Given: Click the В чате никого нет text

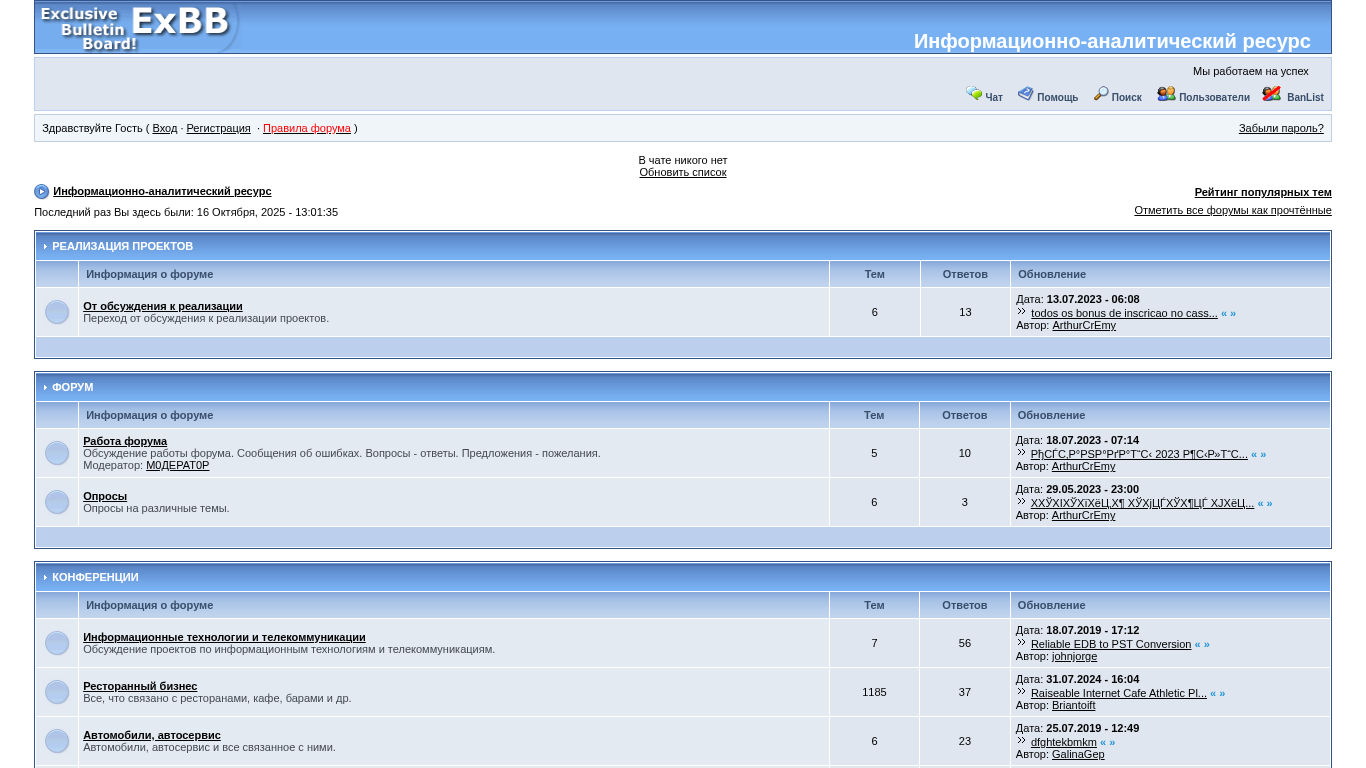Looking at the screenshot, I should click(x=683, y=160).
